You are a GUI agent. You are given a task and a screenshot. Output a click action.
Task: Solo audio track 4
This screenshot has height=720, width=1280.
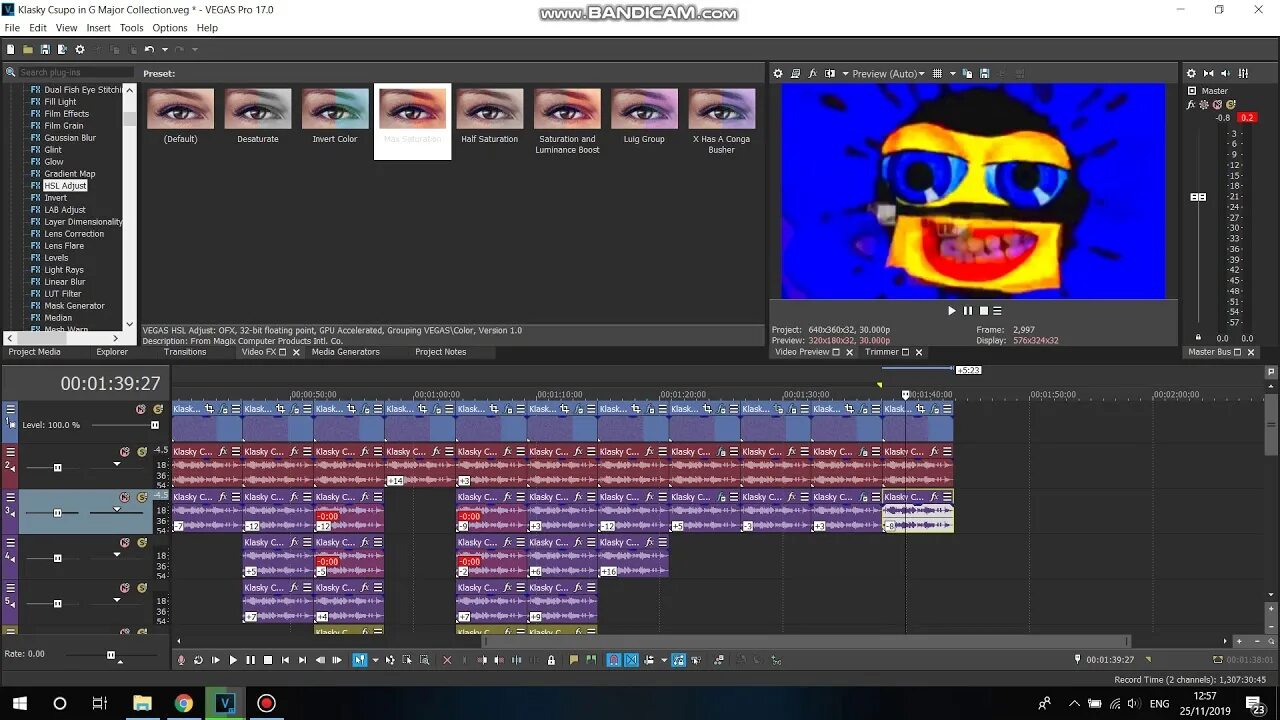(141, 542)
